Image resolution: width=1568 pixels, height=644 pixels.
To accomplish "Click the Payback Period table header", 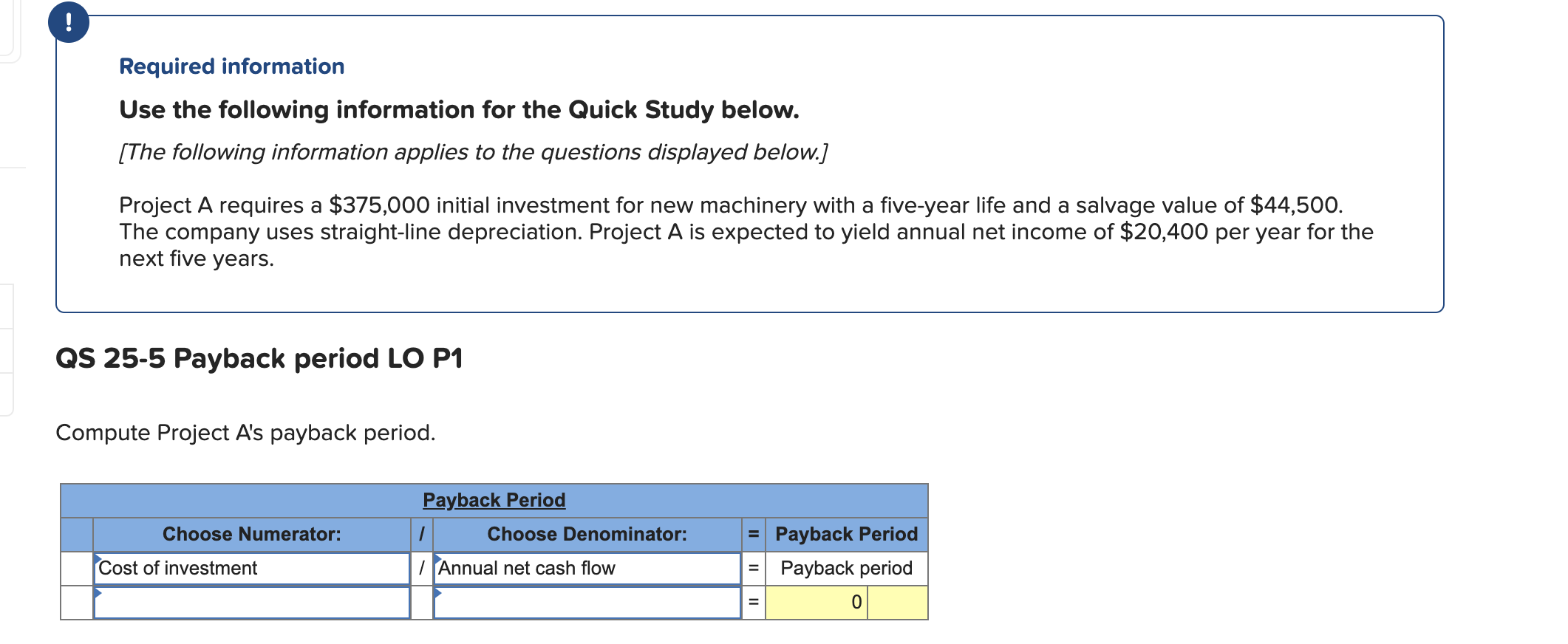I will click(x=494, y=500).
